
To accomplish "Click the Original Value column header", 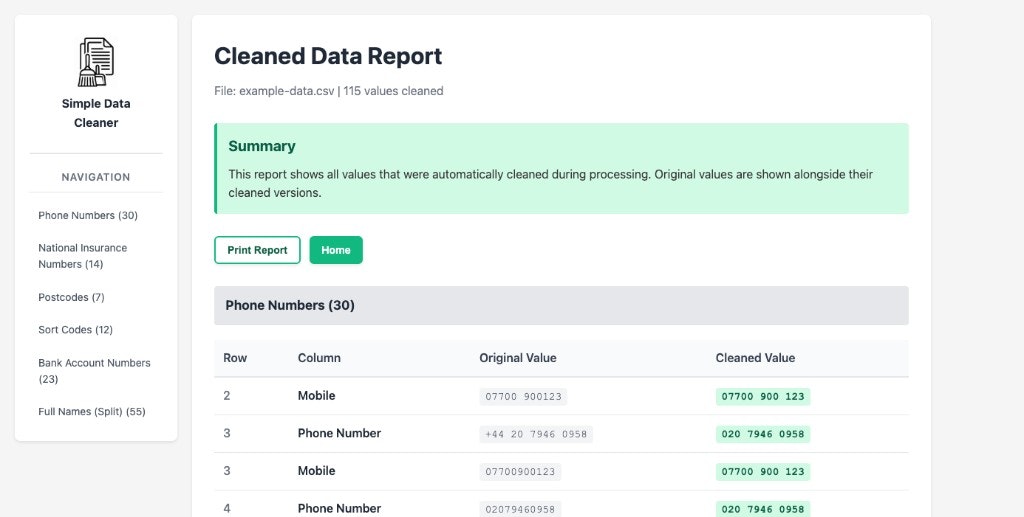I will point(517,358).
